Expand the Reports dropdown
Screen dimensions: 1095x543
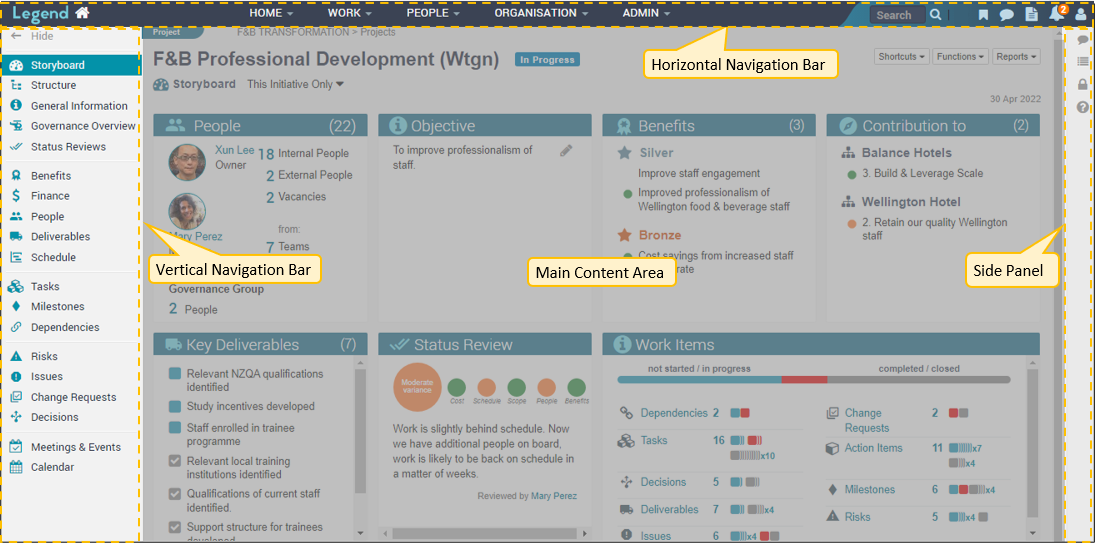1016,57
